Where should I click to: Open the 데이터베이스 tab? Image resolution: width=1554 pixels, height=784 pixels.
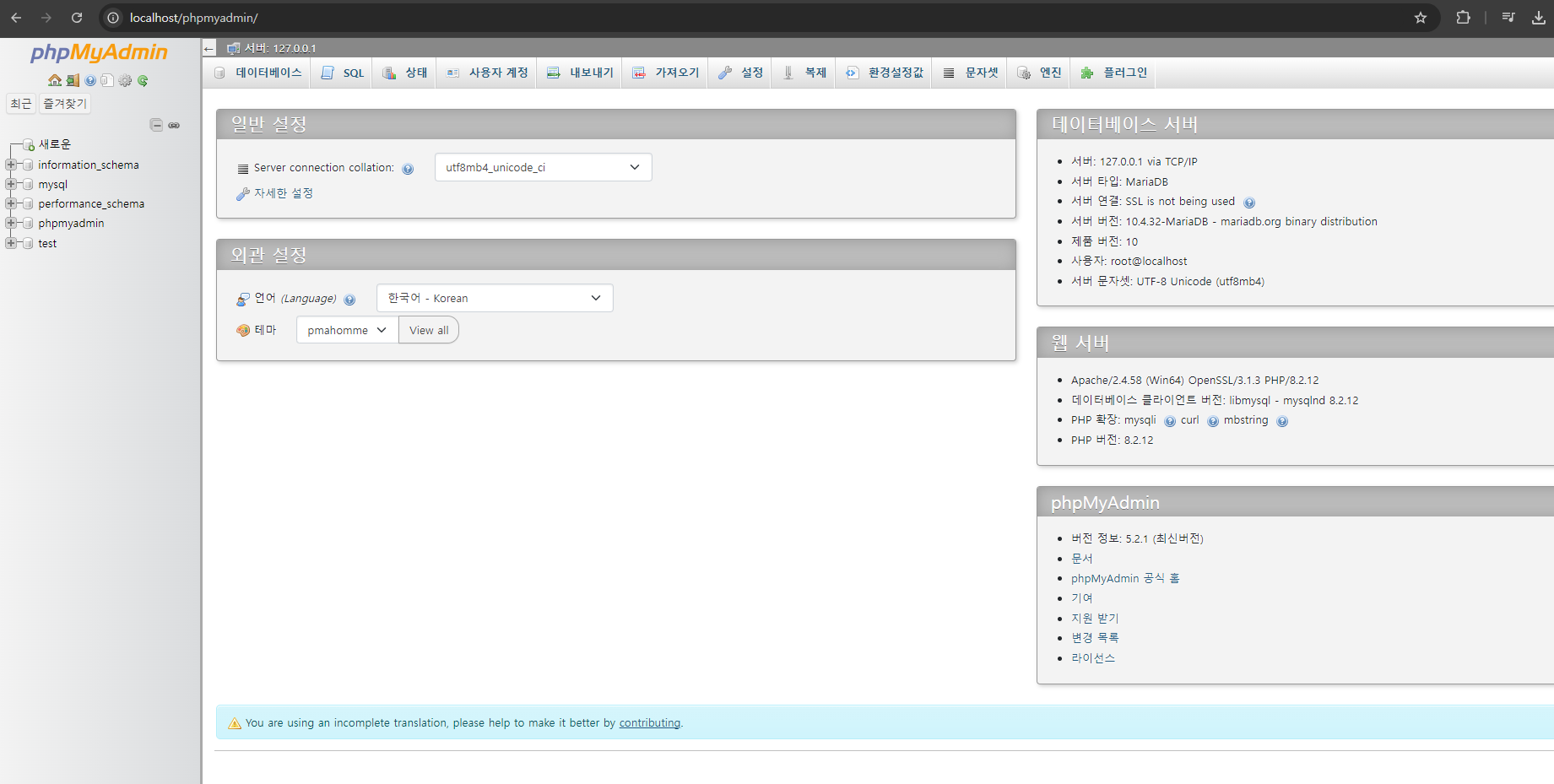point(257,73)
